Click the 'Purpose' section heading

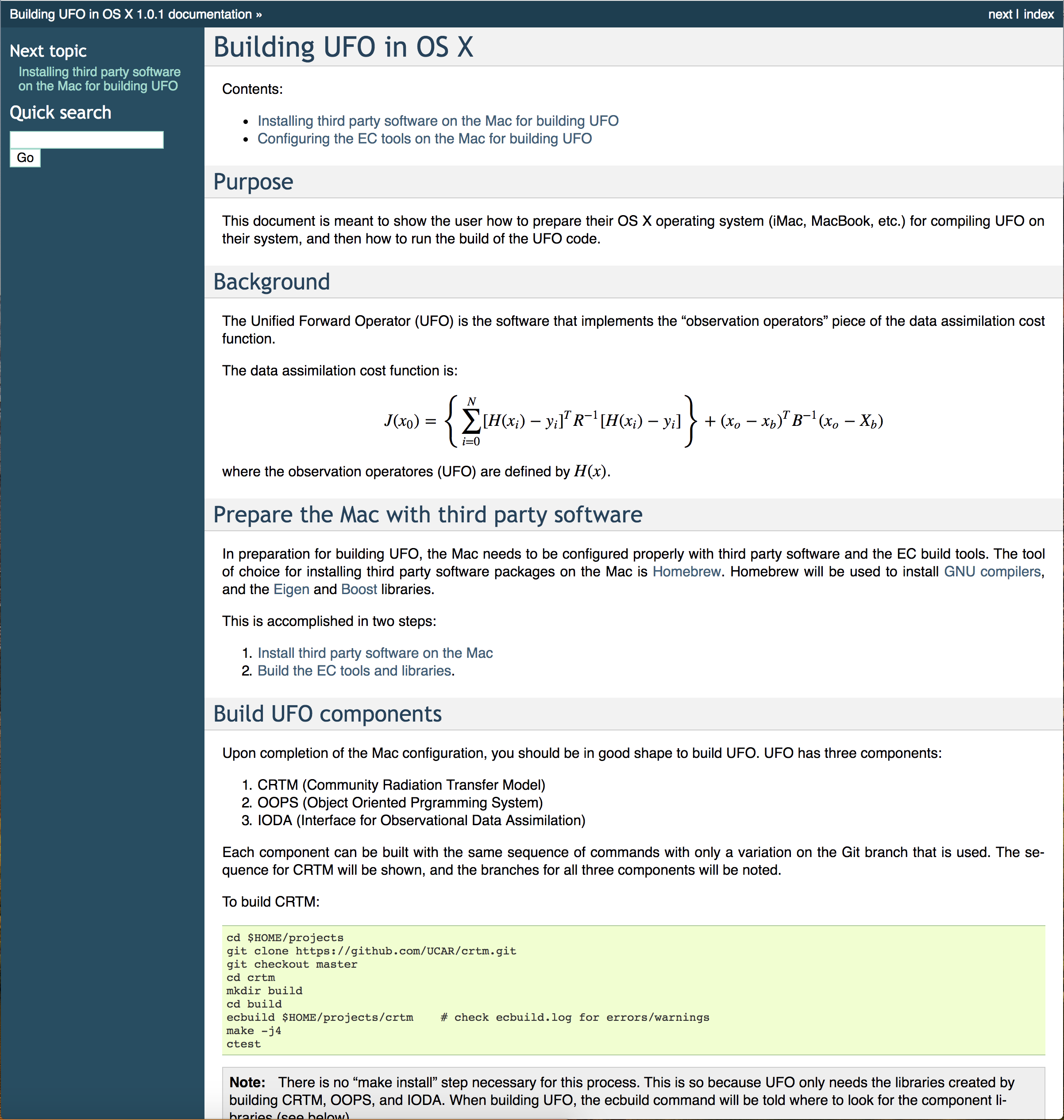(253, 182)
